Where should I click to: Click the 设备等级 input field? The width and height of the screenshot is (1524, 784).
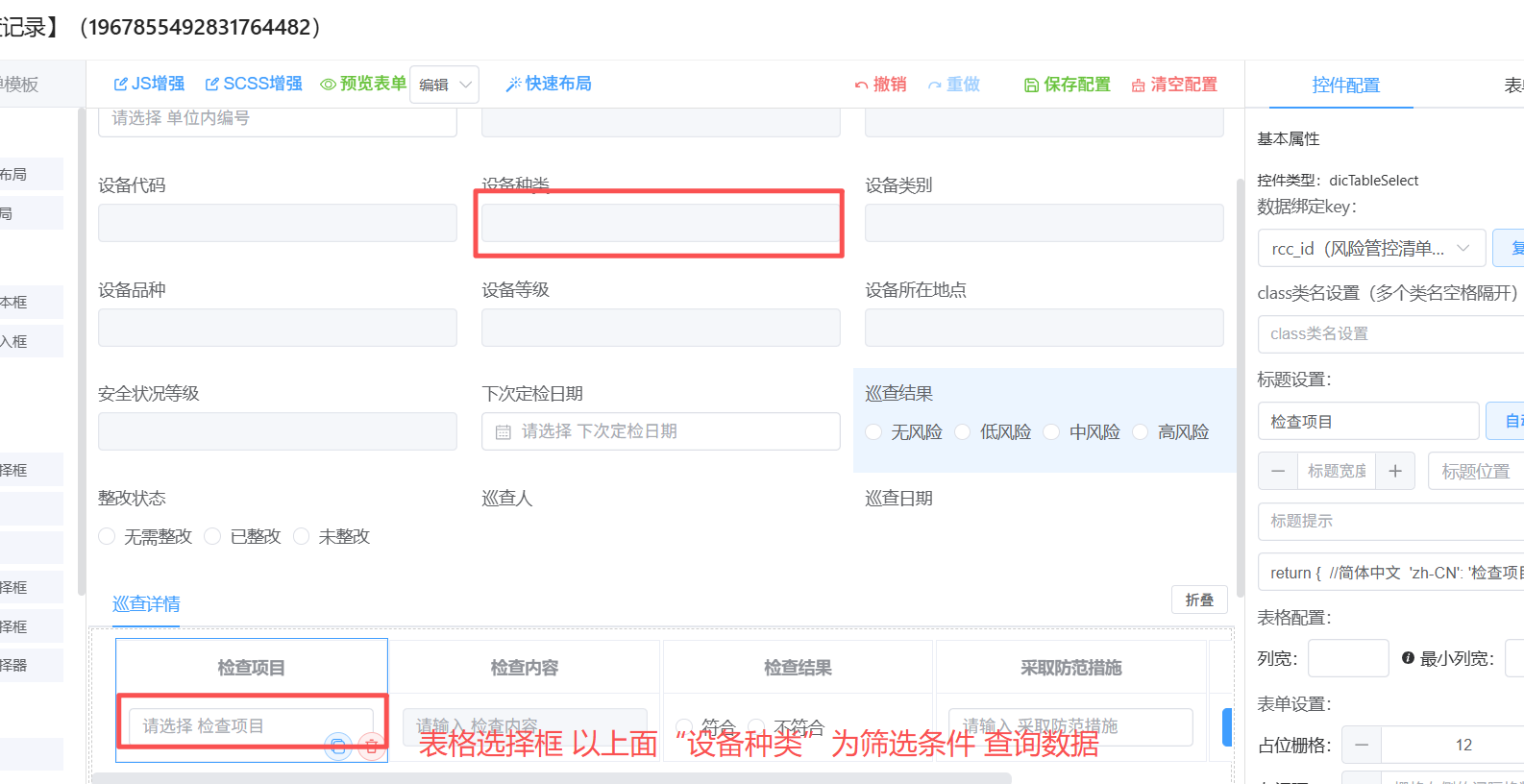point(660,328)
